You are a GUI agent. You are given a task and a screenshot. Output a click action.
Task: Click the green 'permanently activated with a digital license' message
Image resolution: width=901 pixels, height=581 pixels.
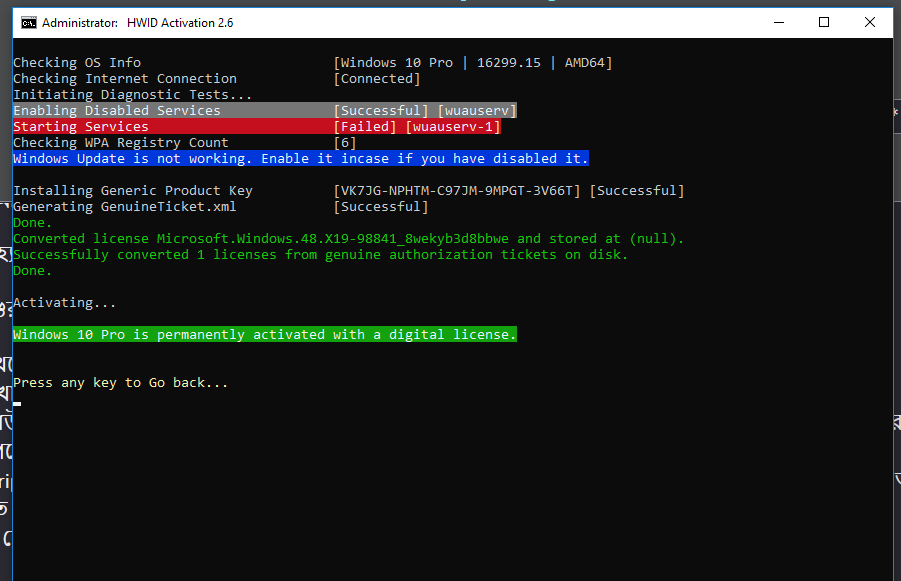point(265,334)
